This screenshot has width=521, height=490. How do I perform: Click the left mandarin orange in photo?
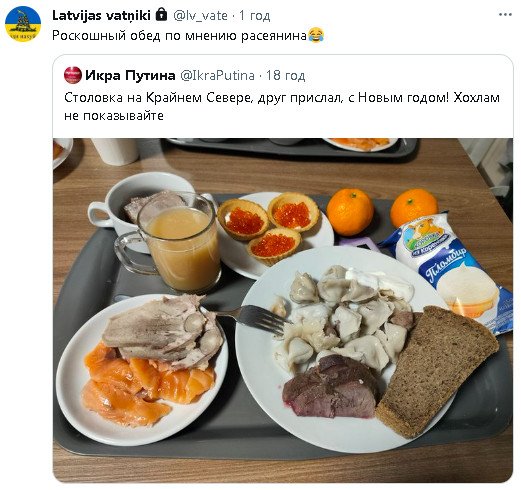350,212
